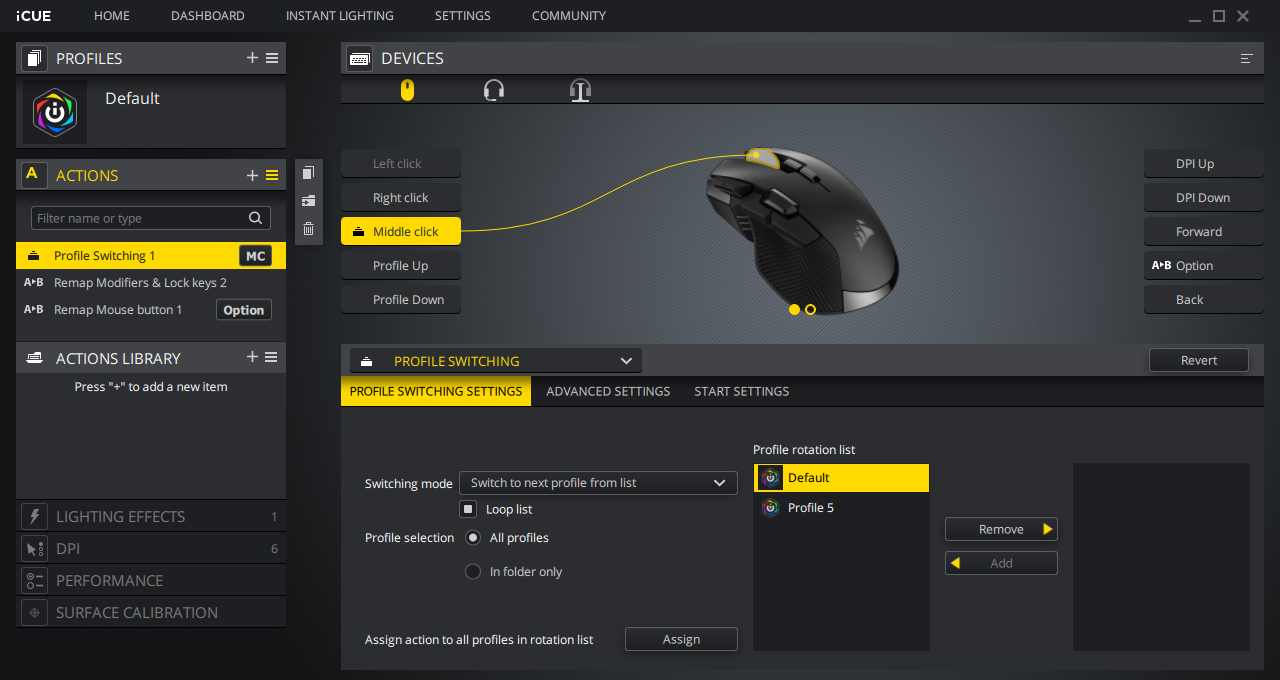Click the Remove button

click(1001, 529)
